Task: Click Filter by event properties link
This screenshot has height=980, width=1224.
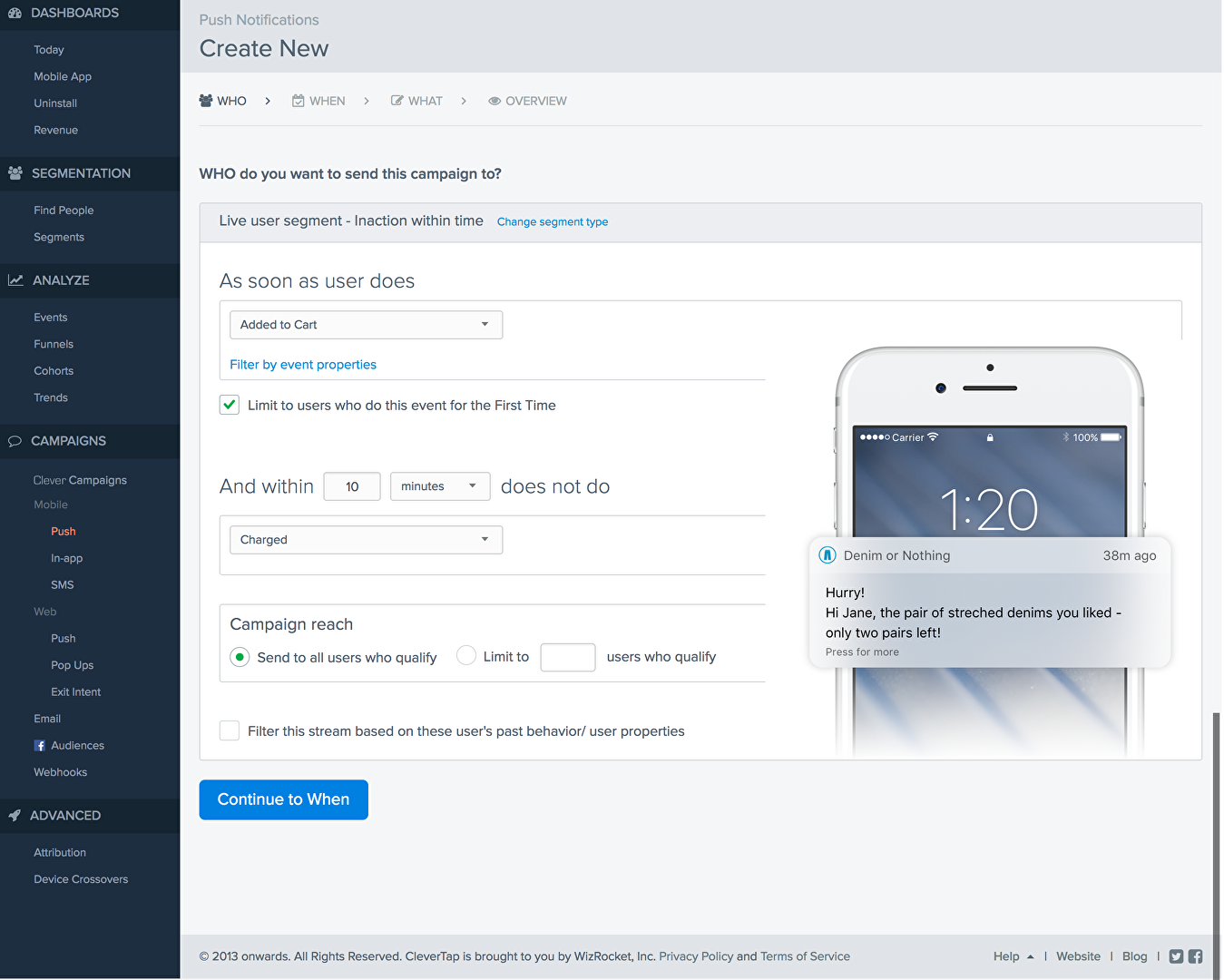Action: coord(303,365)
